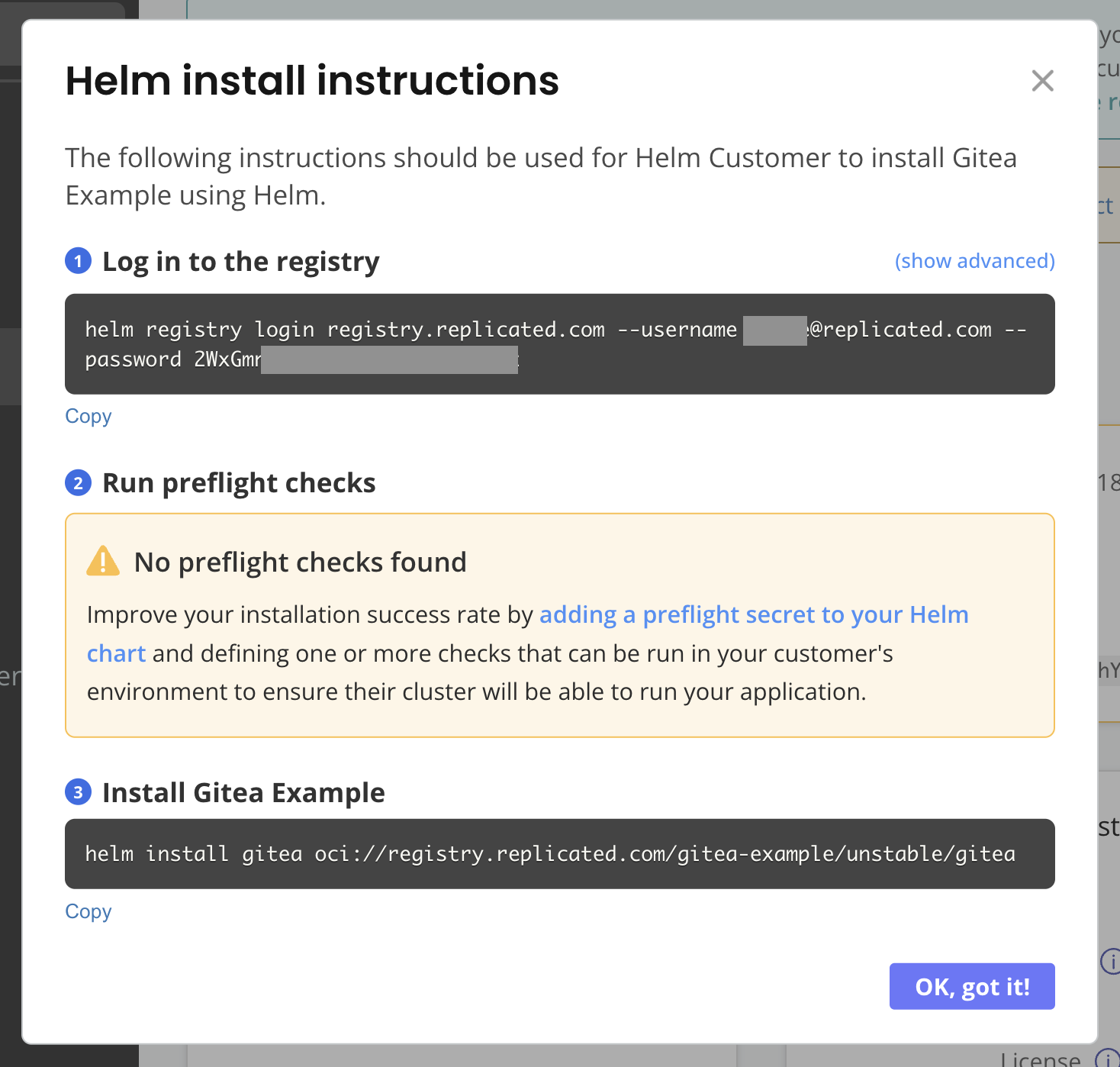Click the X icon to close the dialog

tap(1042, 81)
